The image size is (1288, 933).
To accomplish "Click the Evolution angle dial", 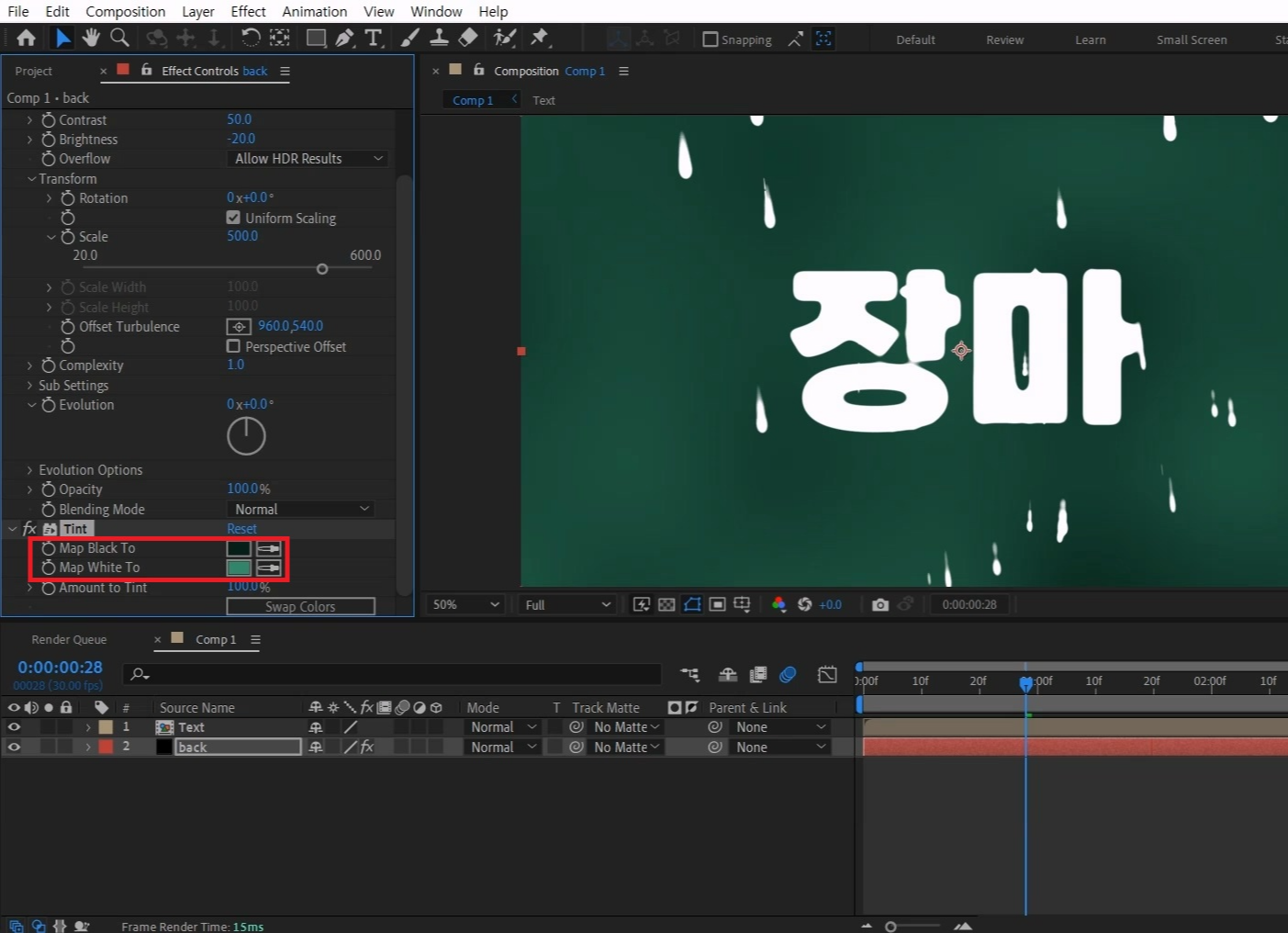I will coord(246,436).
